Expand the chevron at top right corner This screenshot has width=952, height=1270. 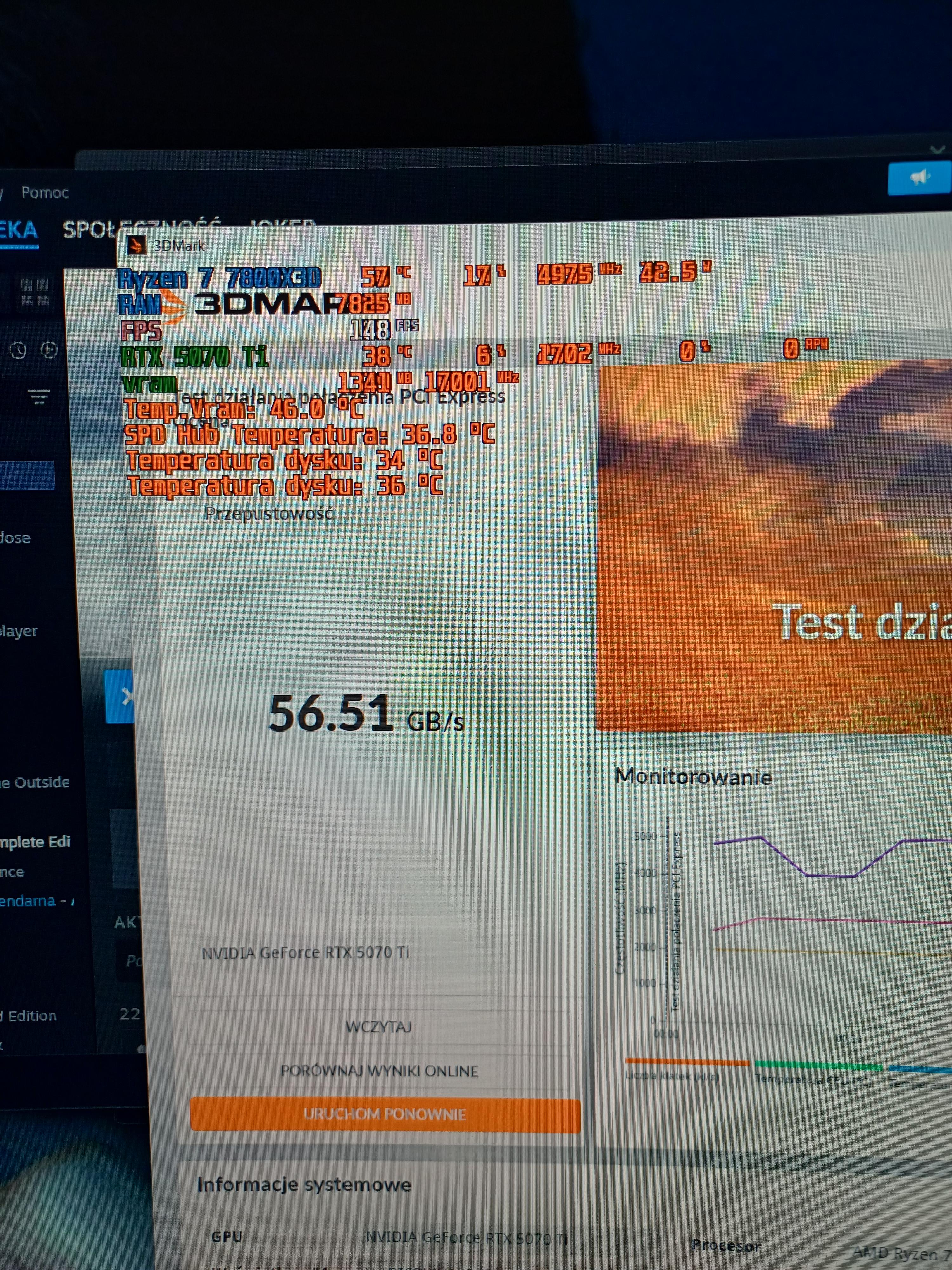pos(937,150)
